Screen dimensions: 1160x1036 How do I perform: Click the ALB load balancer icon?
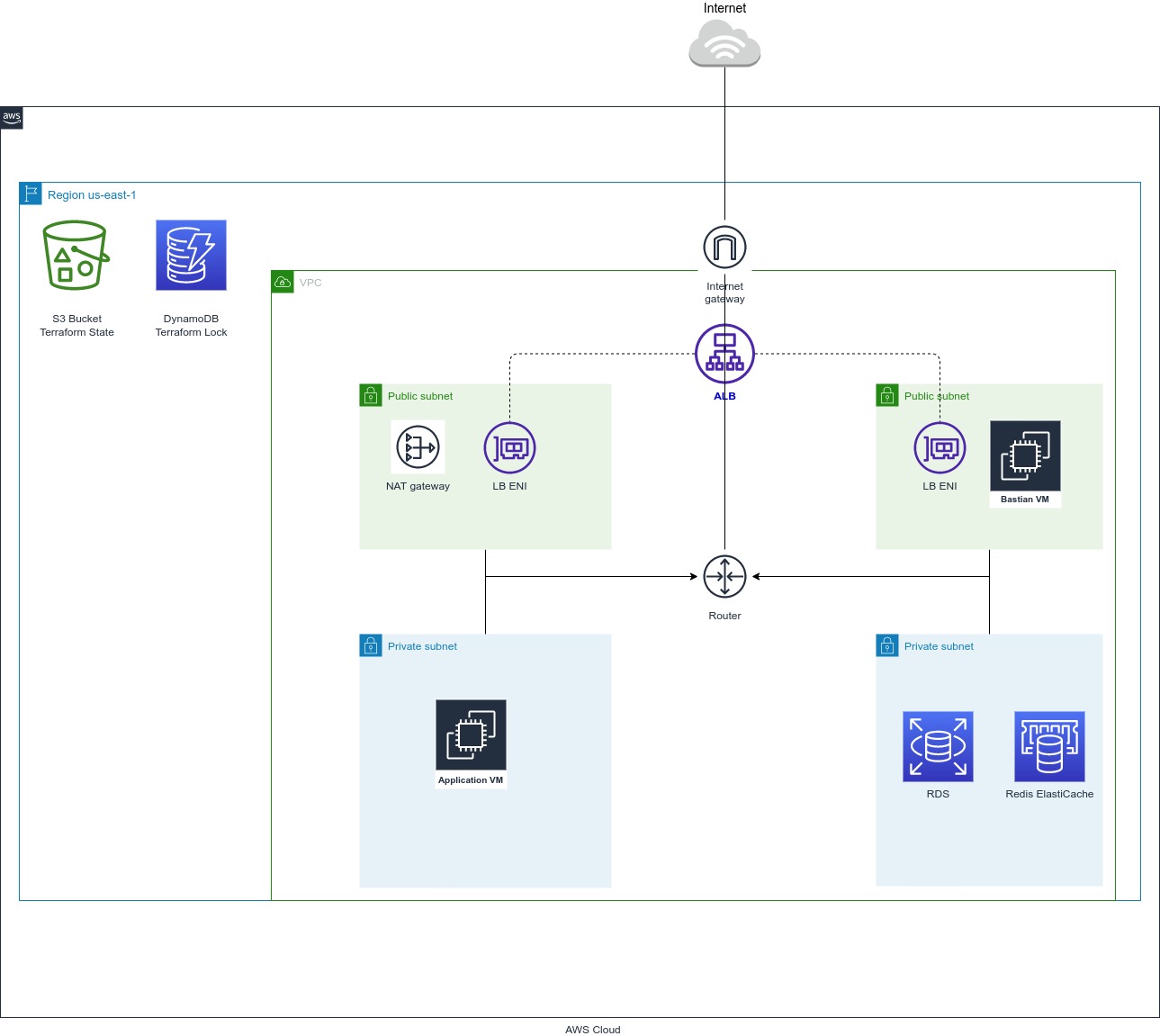pos(724,353)
